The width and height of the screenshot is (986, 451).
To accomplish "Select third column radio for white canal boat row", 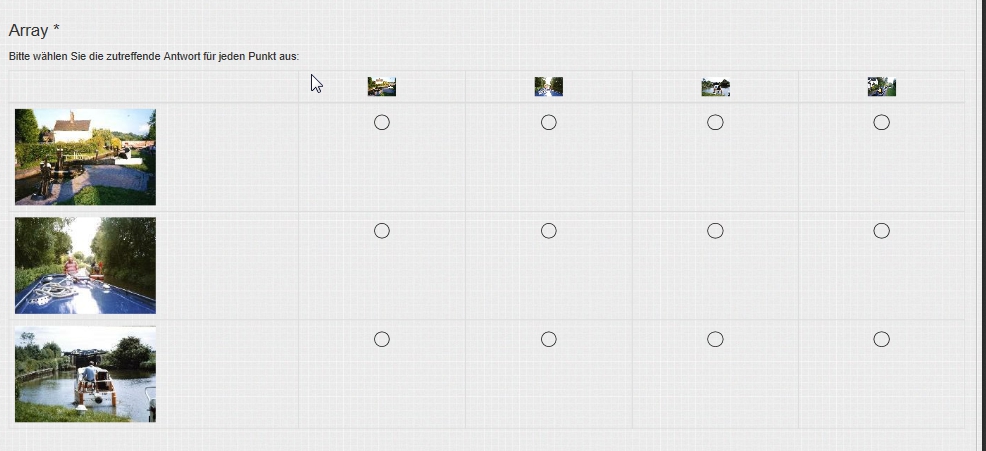I will tap(715, 340).
